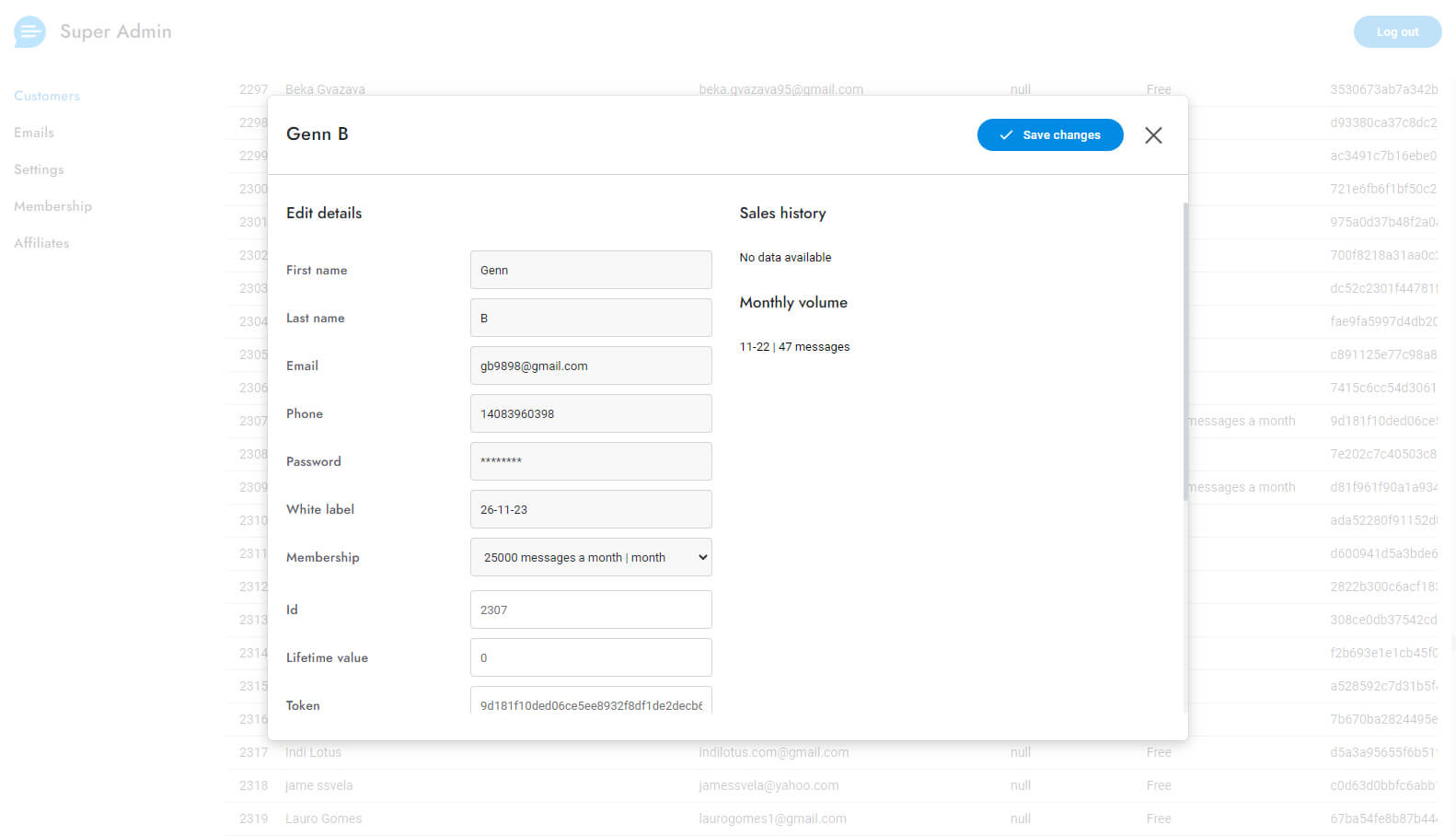Click the dialog's vertical scrollbar
Screen dimensions: 1456x836
tap(1184, 350)
